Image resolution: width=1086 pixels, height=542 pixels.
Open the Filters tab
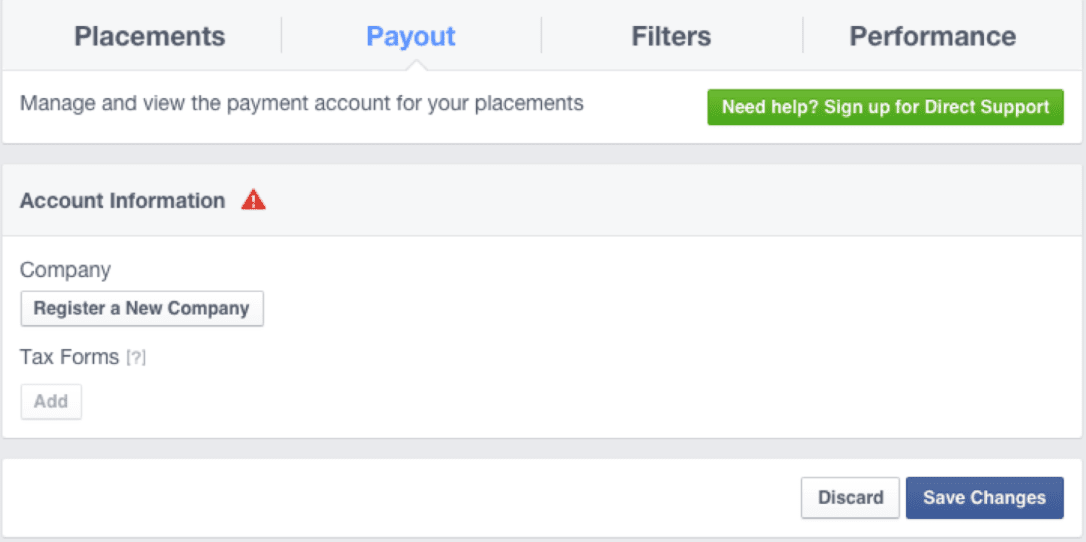(671, 36)
